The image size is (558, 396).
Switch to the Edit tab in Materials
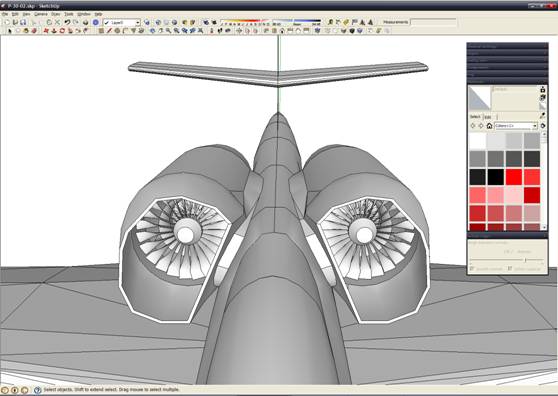click(488, 117)
